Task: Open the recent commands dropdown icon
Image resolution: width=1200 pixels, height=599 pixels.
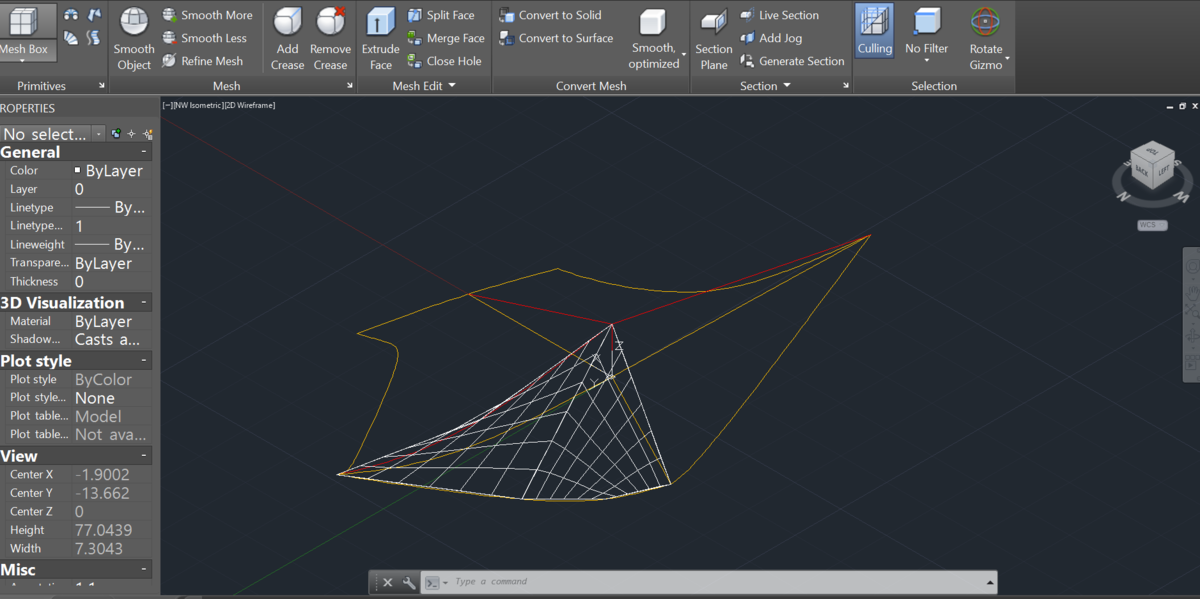Action: 434,582
